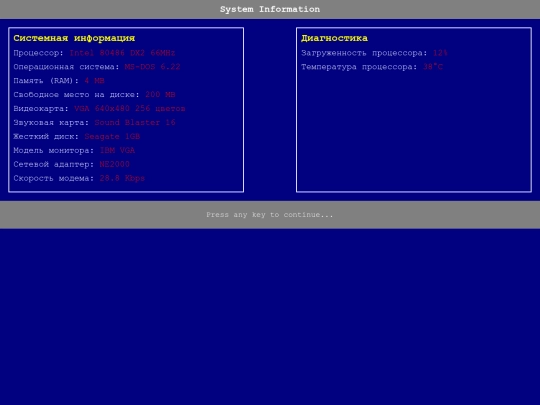Click the value '28.8 Kbps'
The width and height of the screenshot is (540, 405).
(x=122, y=178)
